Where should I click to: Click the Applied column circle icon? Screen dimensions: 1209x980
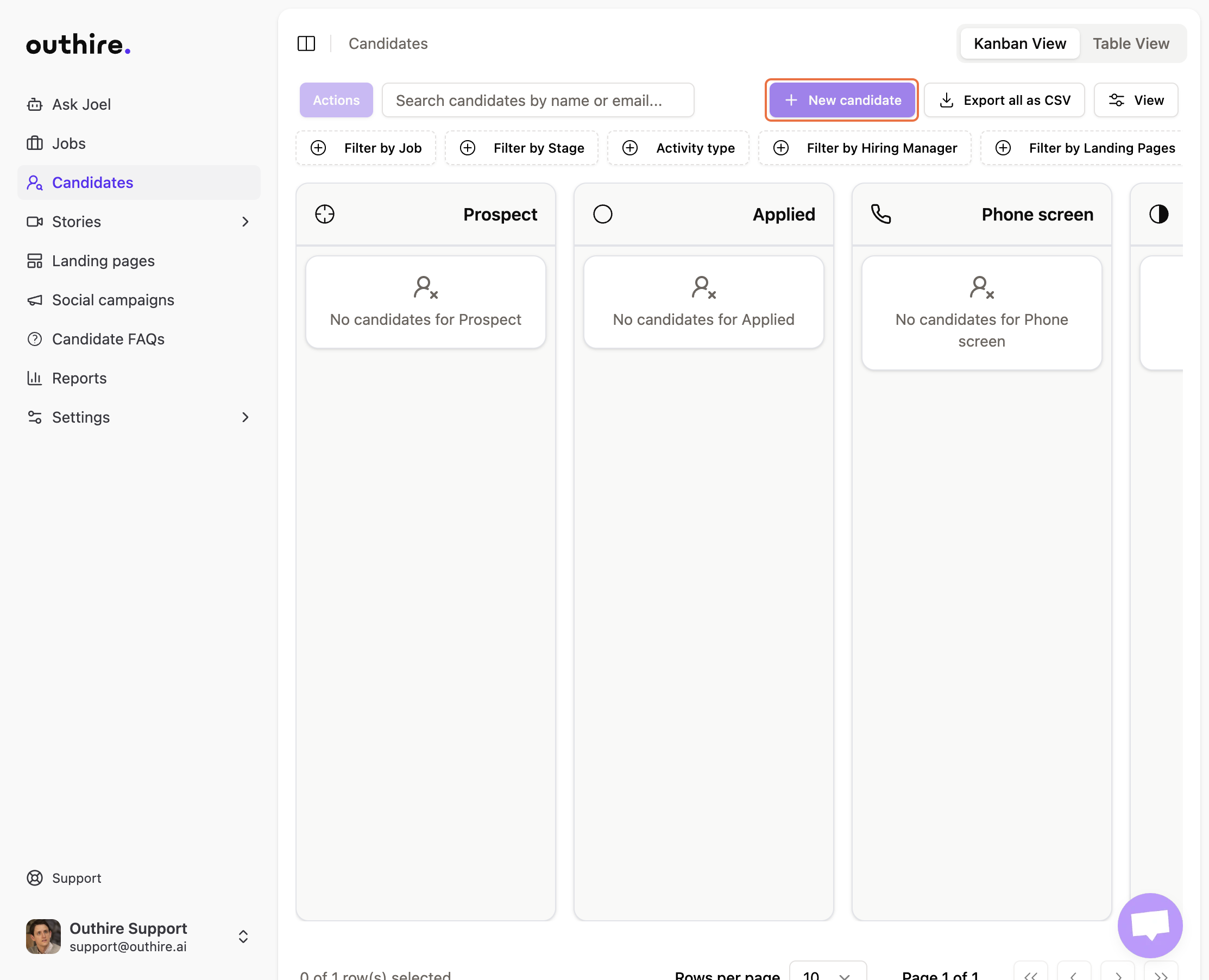(602, 215)
